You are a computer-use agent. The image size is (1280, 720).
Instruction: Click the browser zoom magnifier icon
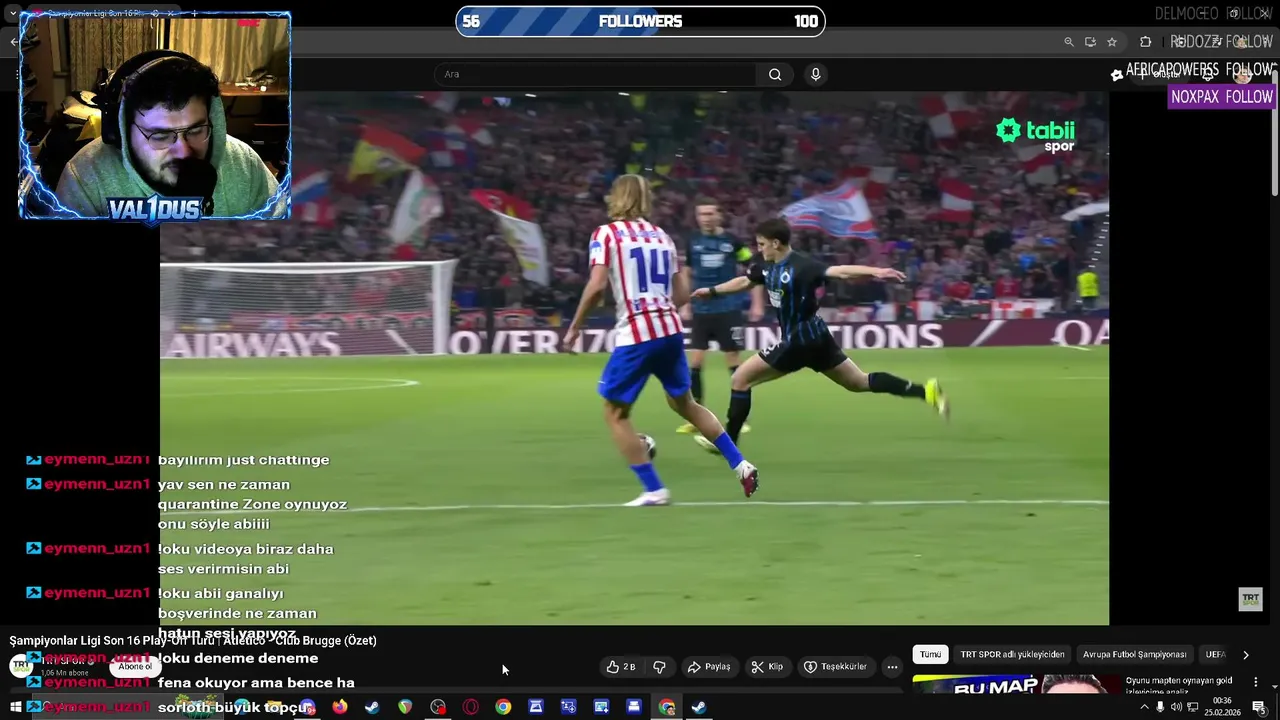[x=1068, y=42]
